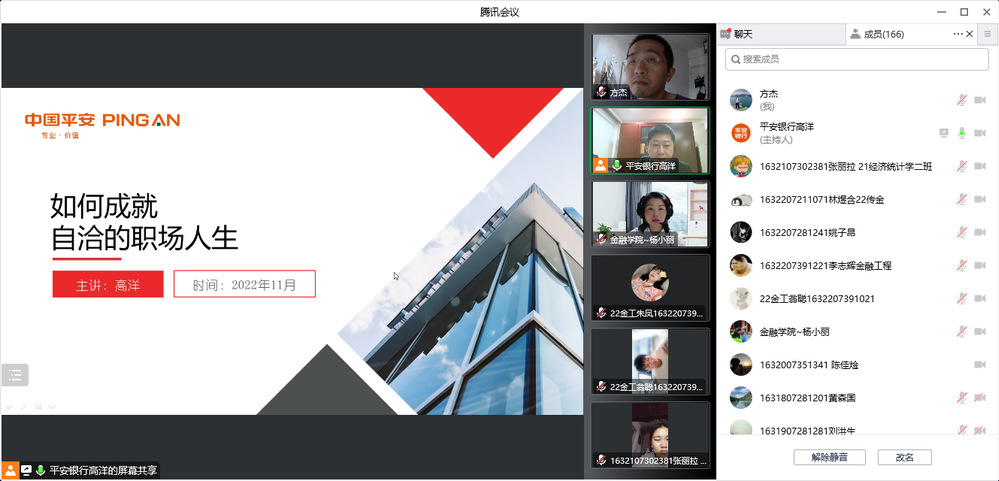The image size is (999, 481).
Task: Click 平安银行高洋's green microphone icon in list
Action: coord(962,133)
